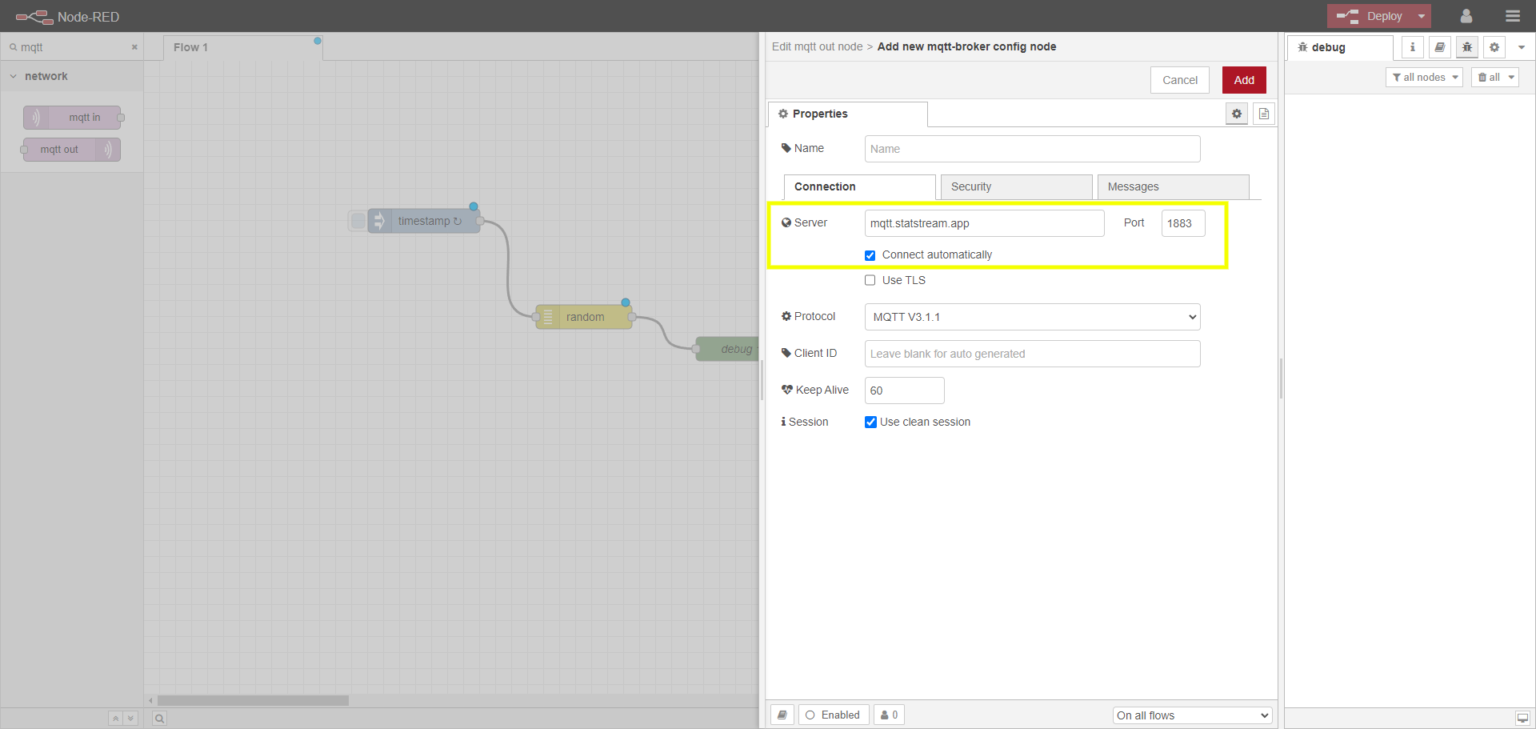Image resolution: width=1536 pixels, height=729 pixels.
Task: Uncheck Connect automatically checkbox
Action: (x=870, y=255)
